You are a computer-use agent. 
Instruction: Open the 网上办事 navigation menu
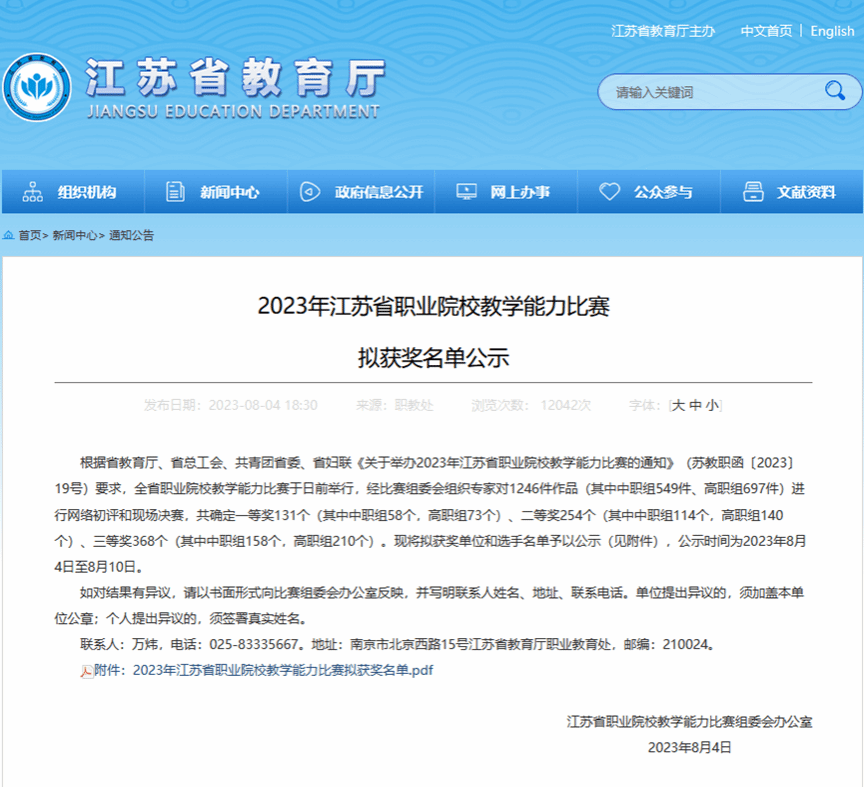pos(519,192)
